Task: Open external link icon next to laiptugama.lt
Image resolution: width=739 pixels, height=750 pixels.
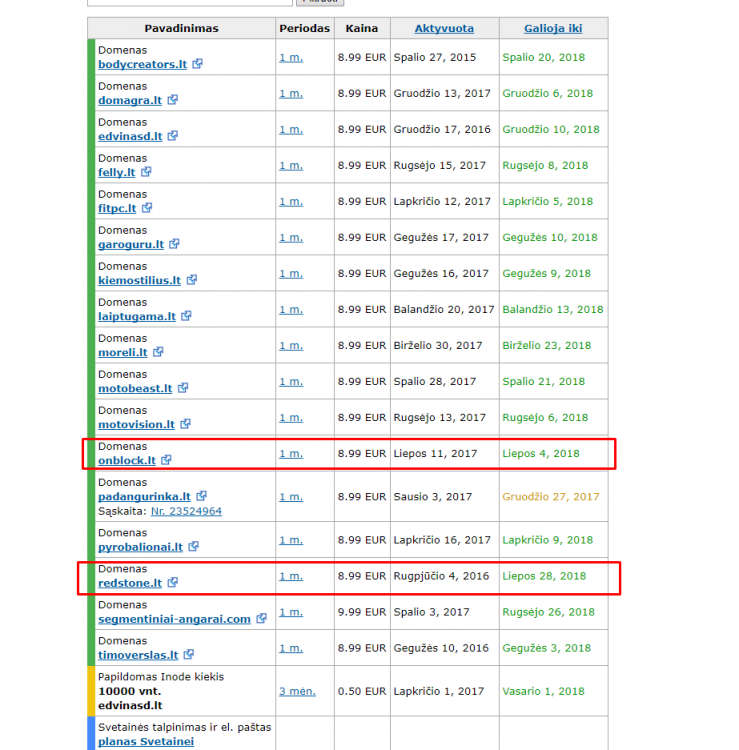Action: [186, 316]
